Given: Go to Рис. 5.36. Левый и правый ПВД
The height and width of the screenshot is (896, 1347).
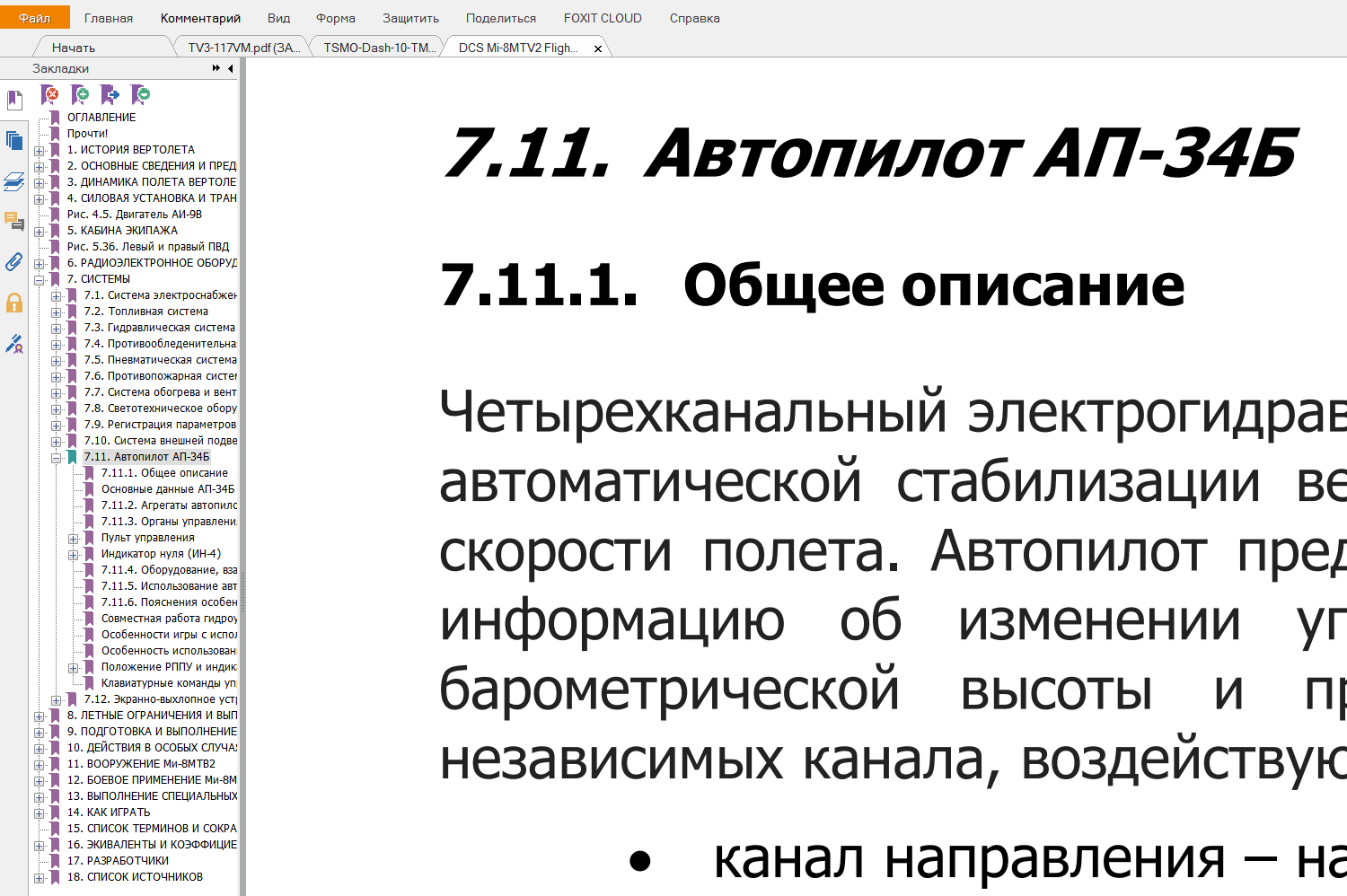Looking at the screenshot, I should [x=148, y=247].
